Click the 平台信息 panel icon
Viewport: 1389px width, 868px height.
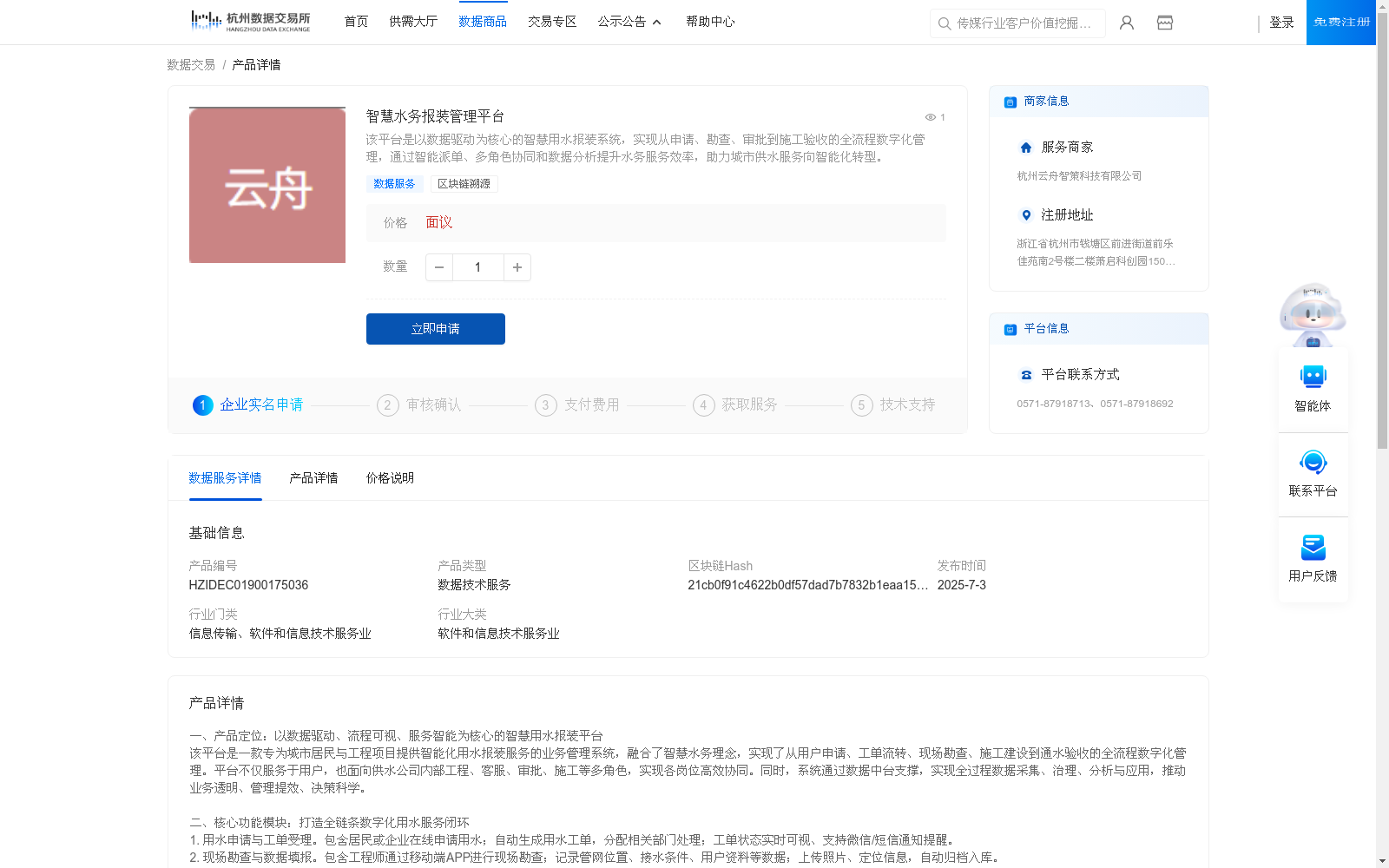(x=1010, y=329)
